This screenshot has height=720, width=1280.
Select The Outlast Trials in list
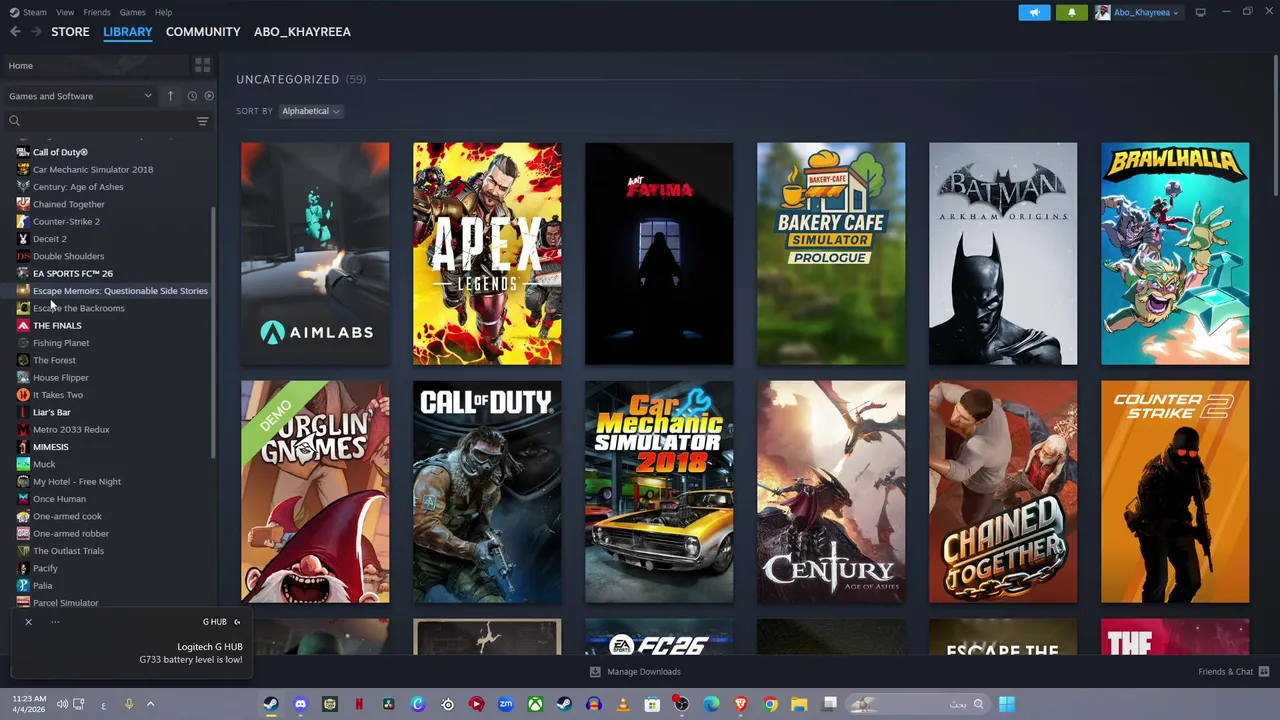(x=68, y=551)
